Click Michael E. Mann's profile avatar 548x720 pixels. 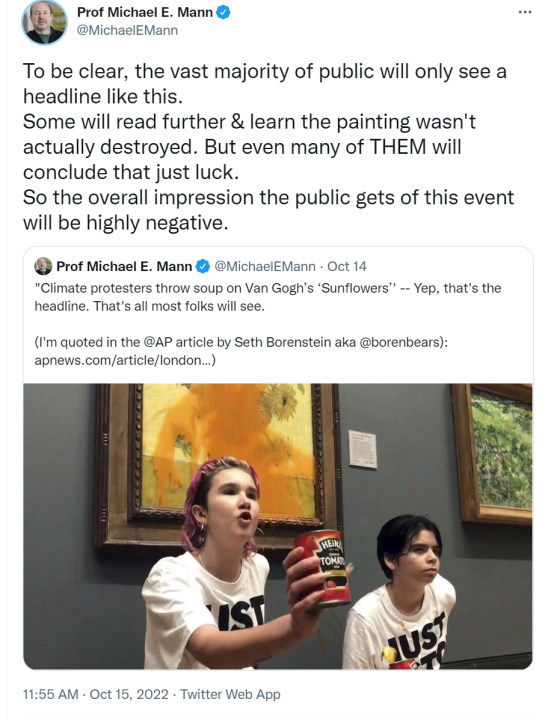click(x=45, y=22)
